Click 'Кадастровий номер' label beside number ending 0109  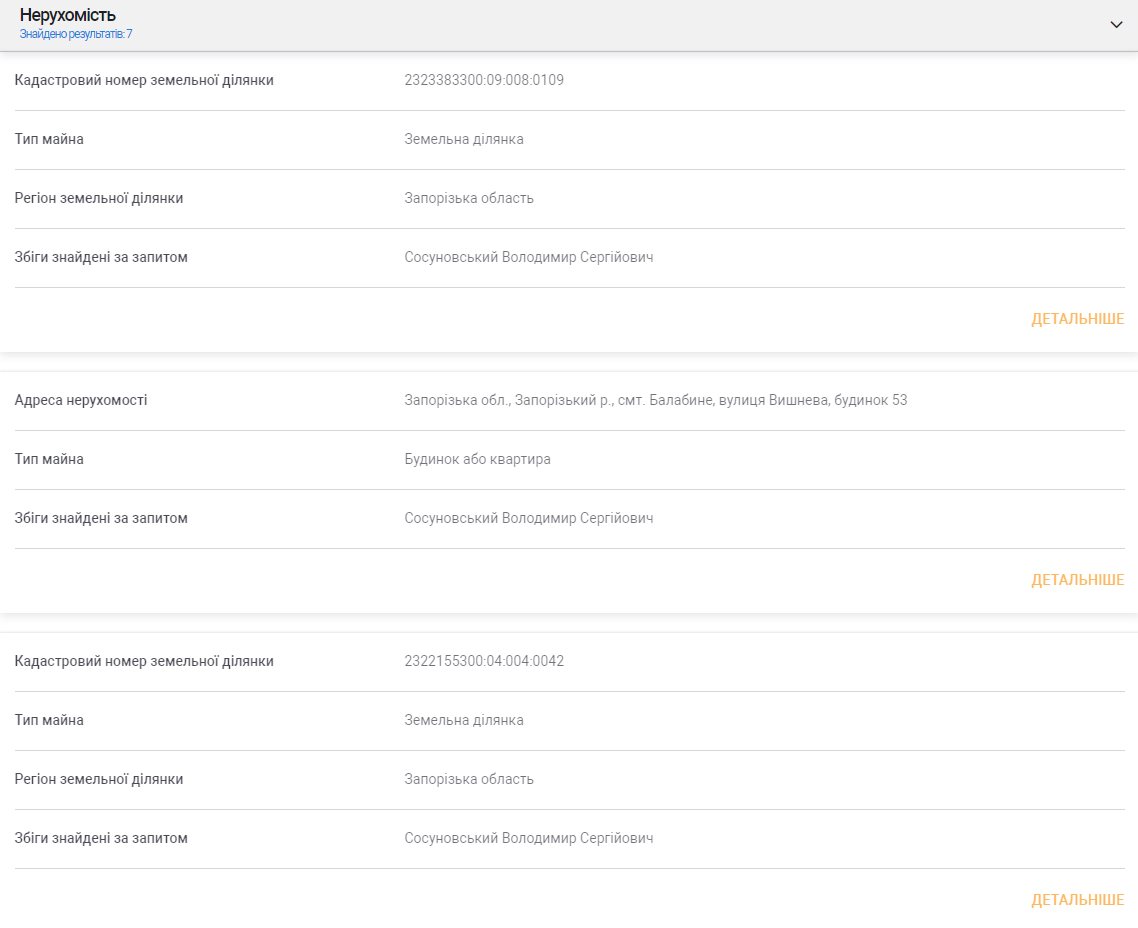144,80
